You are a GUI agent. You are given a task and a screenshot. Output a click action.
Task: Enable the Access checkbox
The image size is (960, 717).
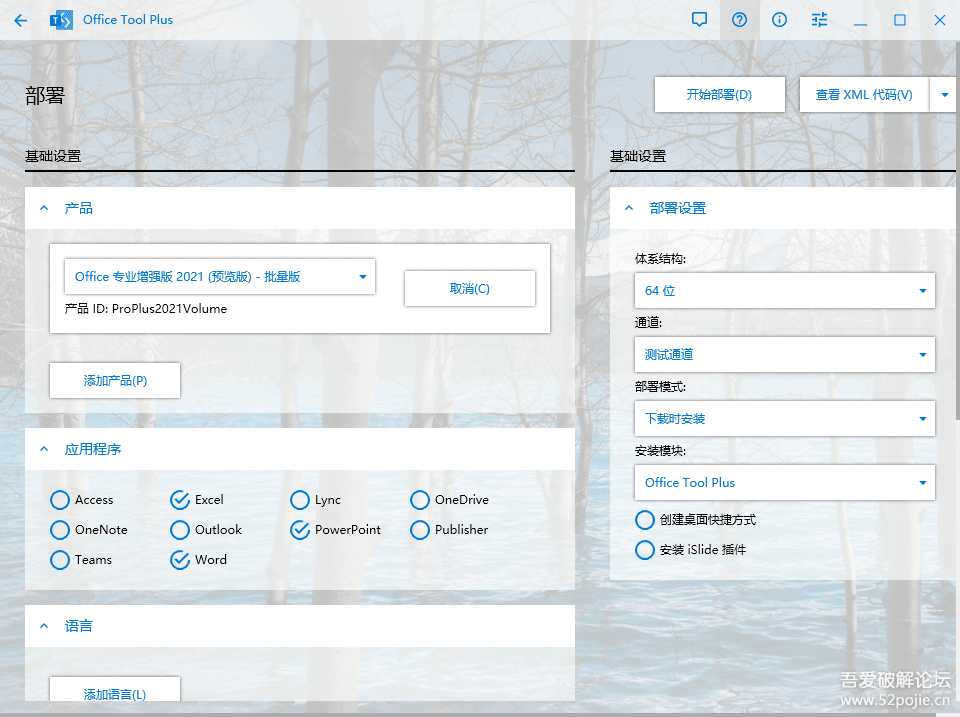[60, 500]
